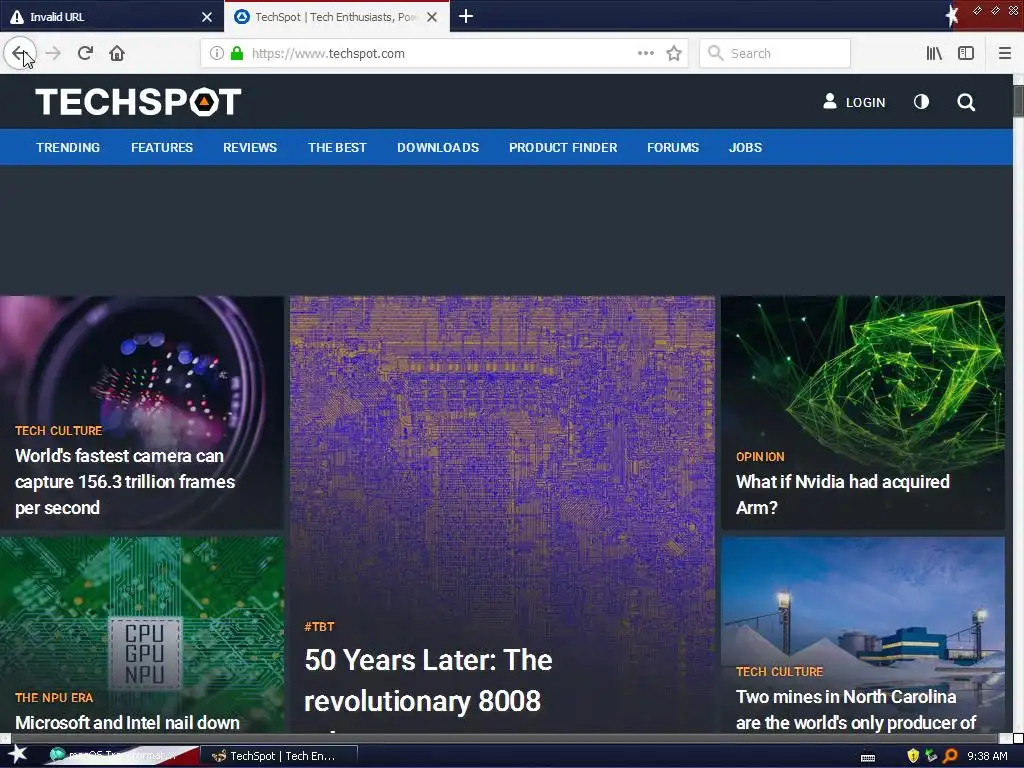Show site information icon in address bar
The width and height of the screenshot is (1024, 768).
click(217, 53)
